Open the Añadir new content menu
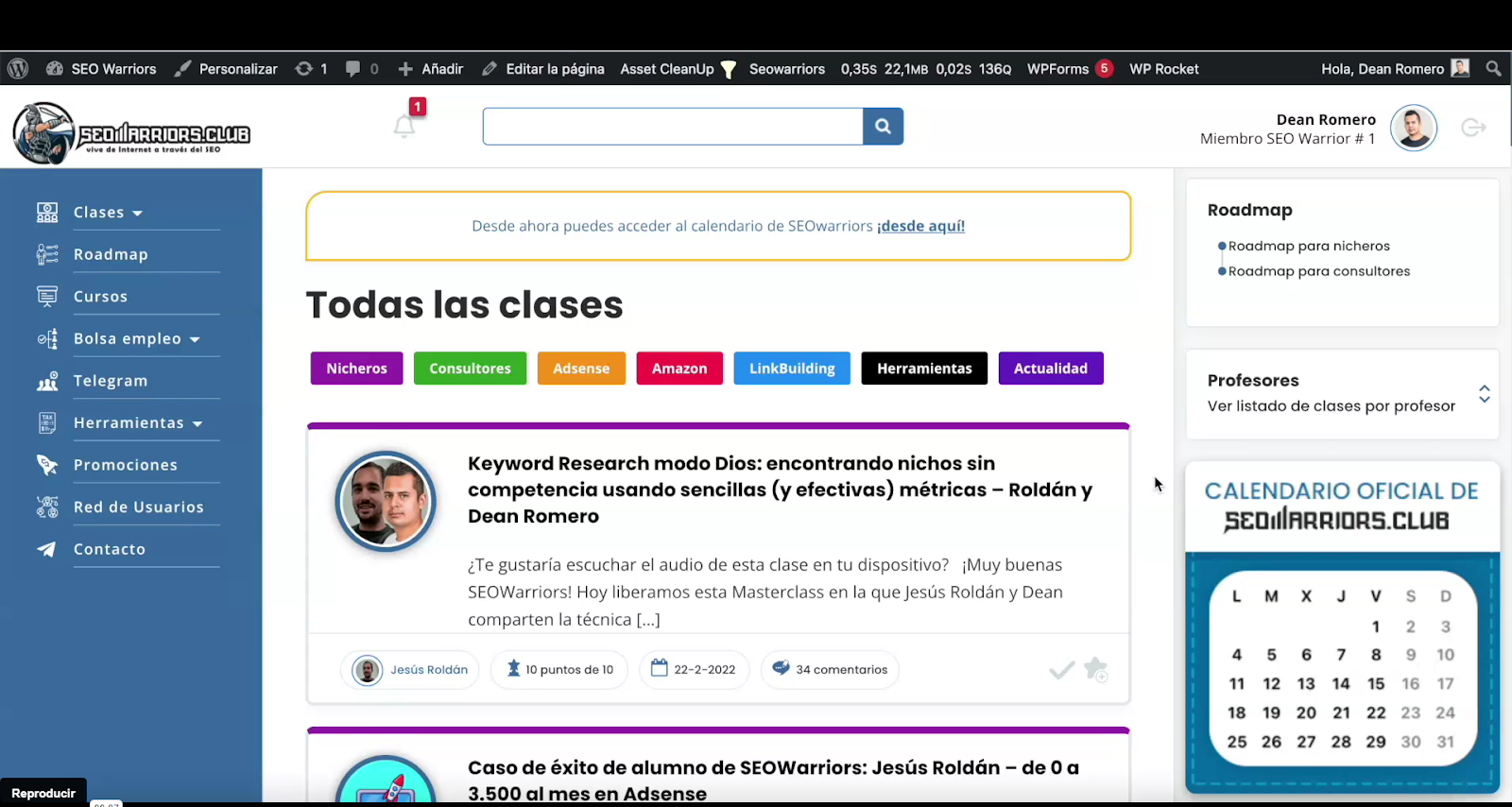 430,69
